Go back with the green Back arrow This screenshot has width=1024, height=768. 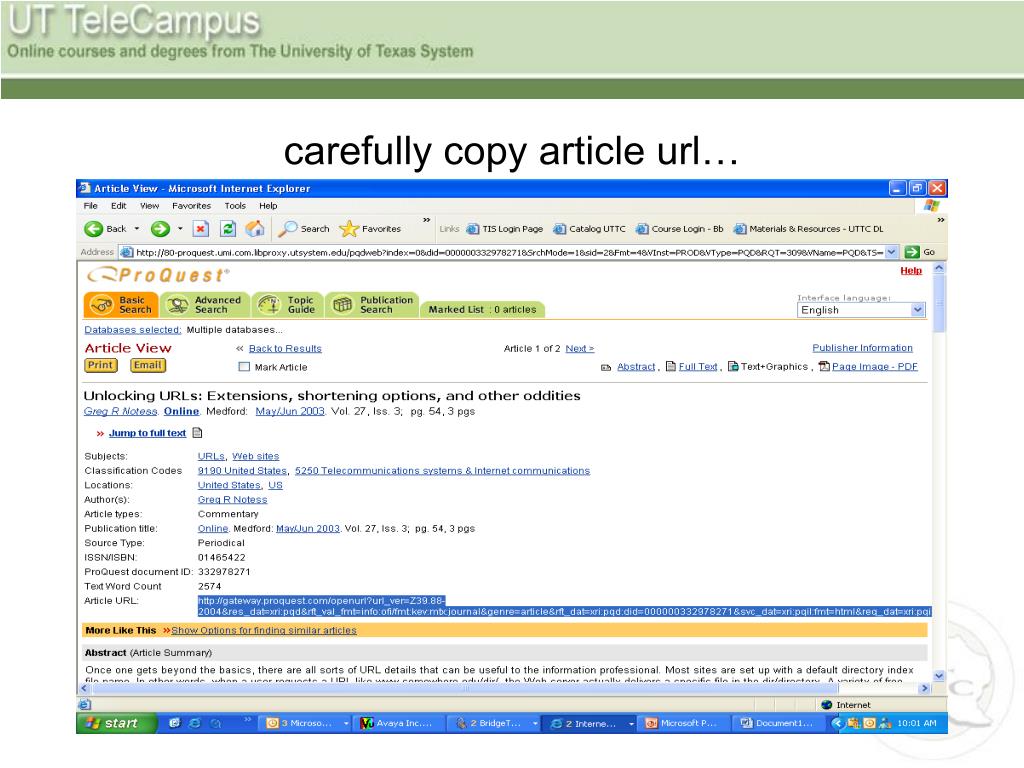94,229
